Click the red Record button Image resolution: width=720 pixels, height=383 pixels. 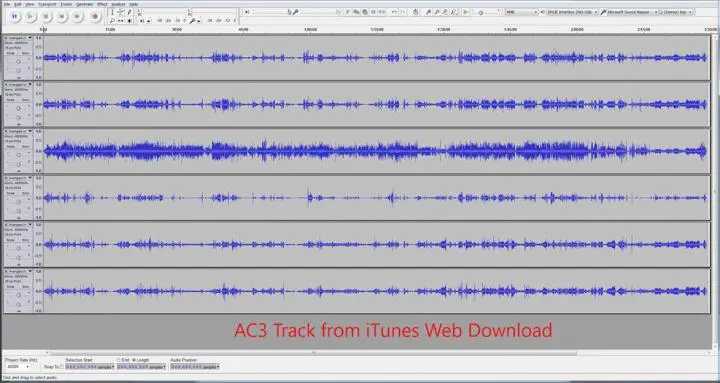coord(94,16)
